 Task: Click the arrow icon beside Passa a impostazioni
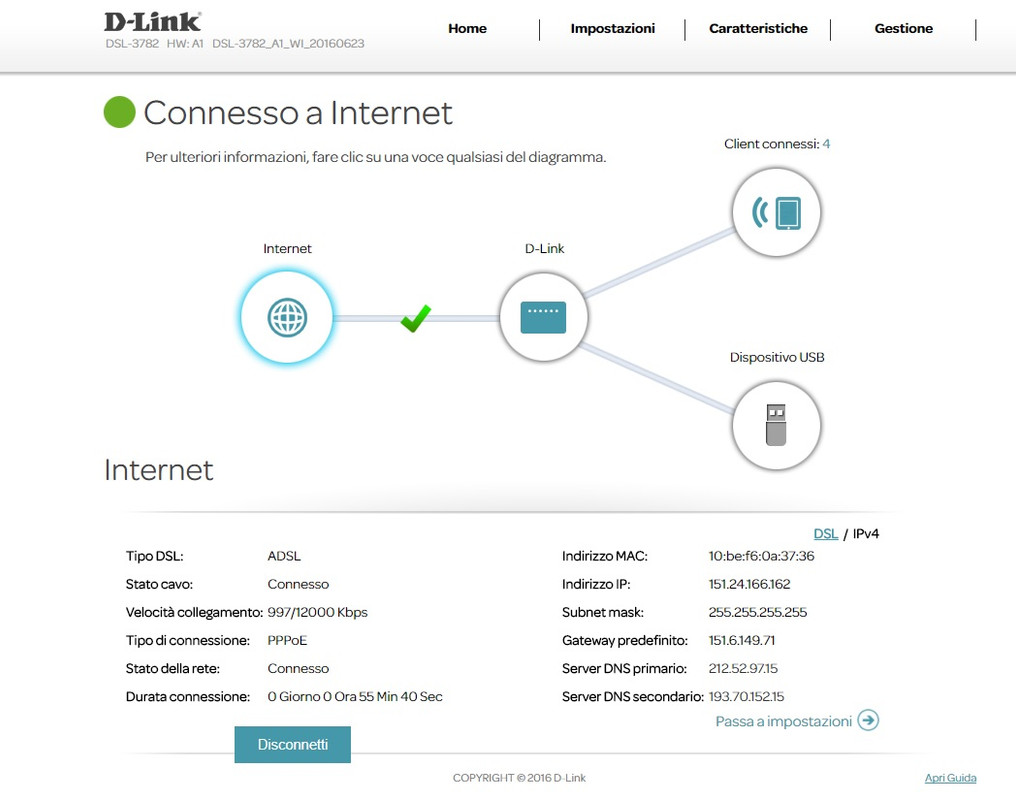[x=868, y=720]
